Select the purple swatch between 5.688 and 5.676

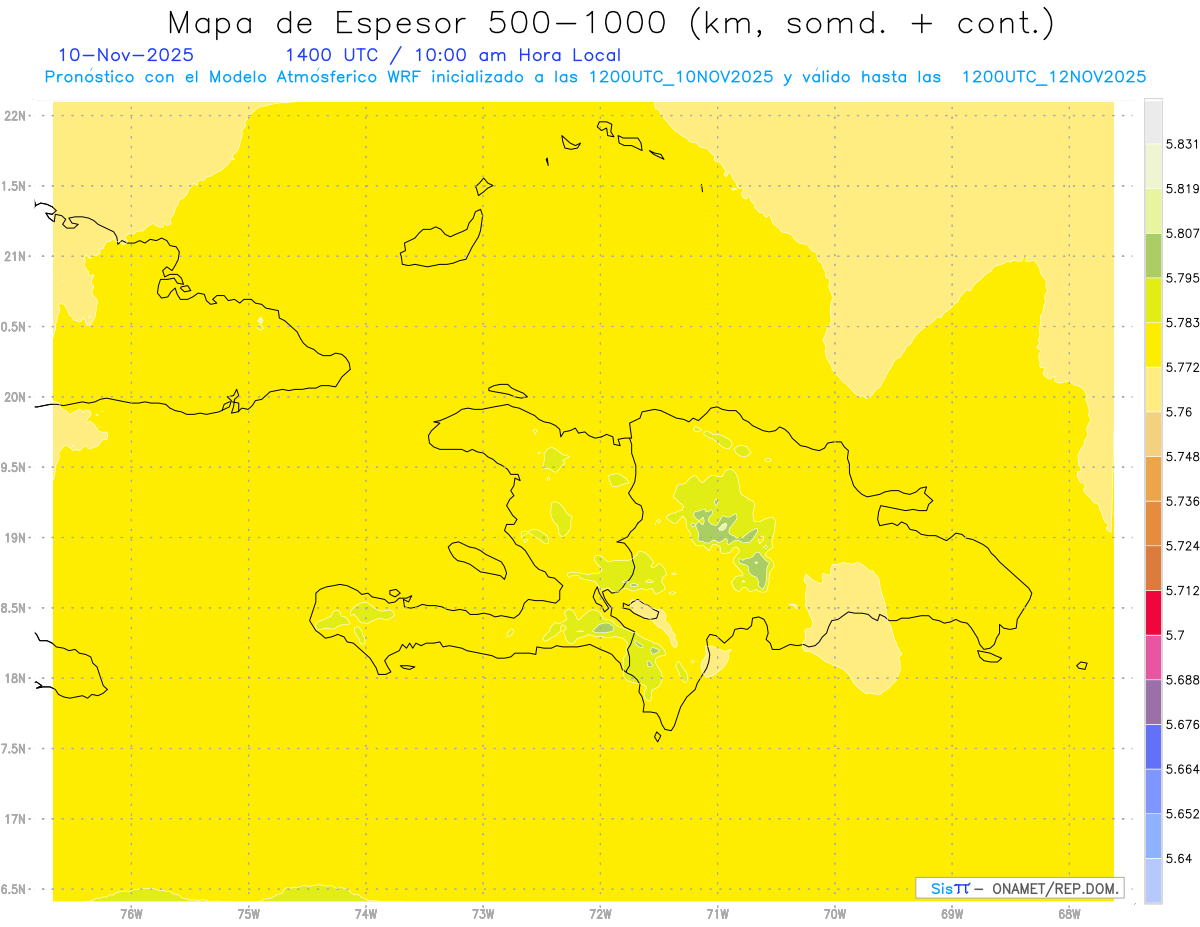click(1153, 701)
